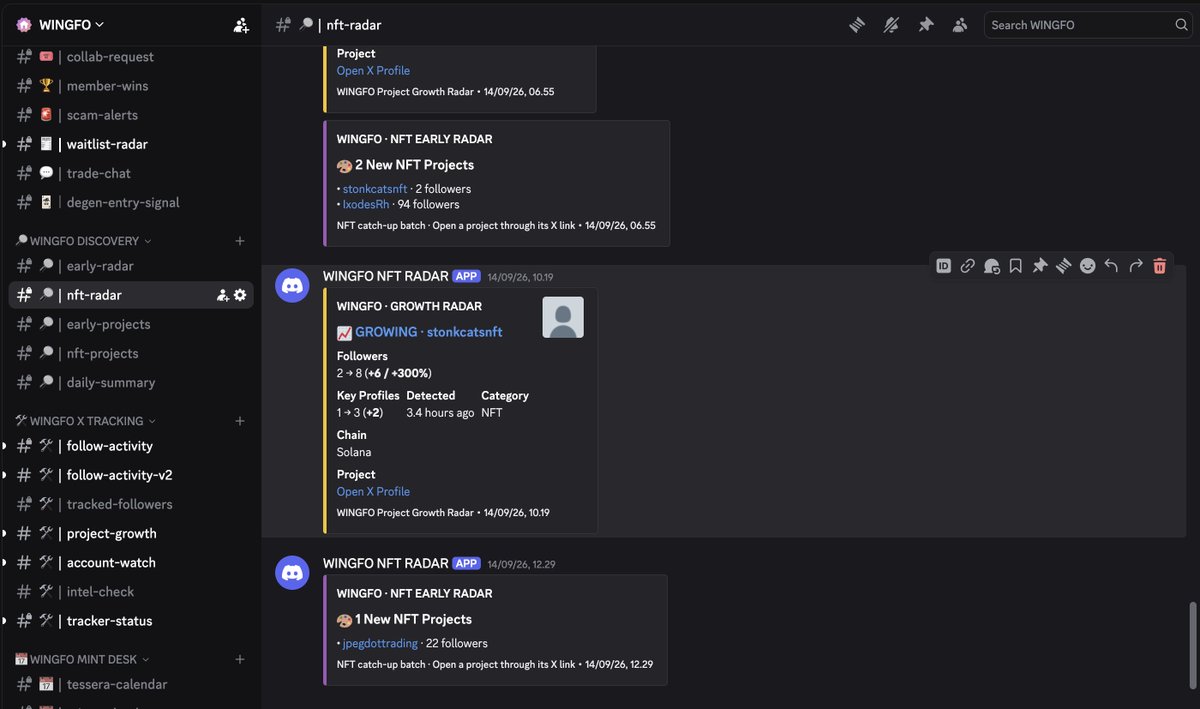Focus the Search WINGFO field

pos(1087,25)
